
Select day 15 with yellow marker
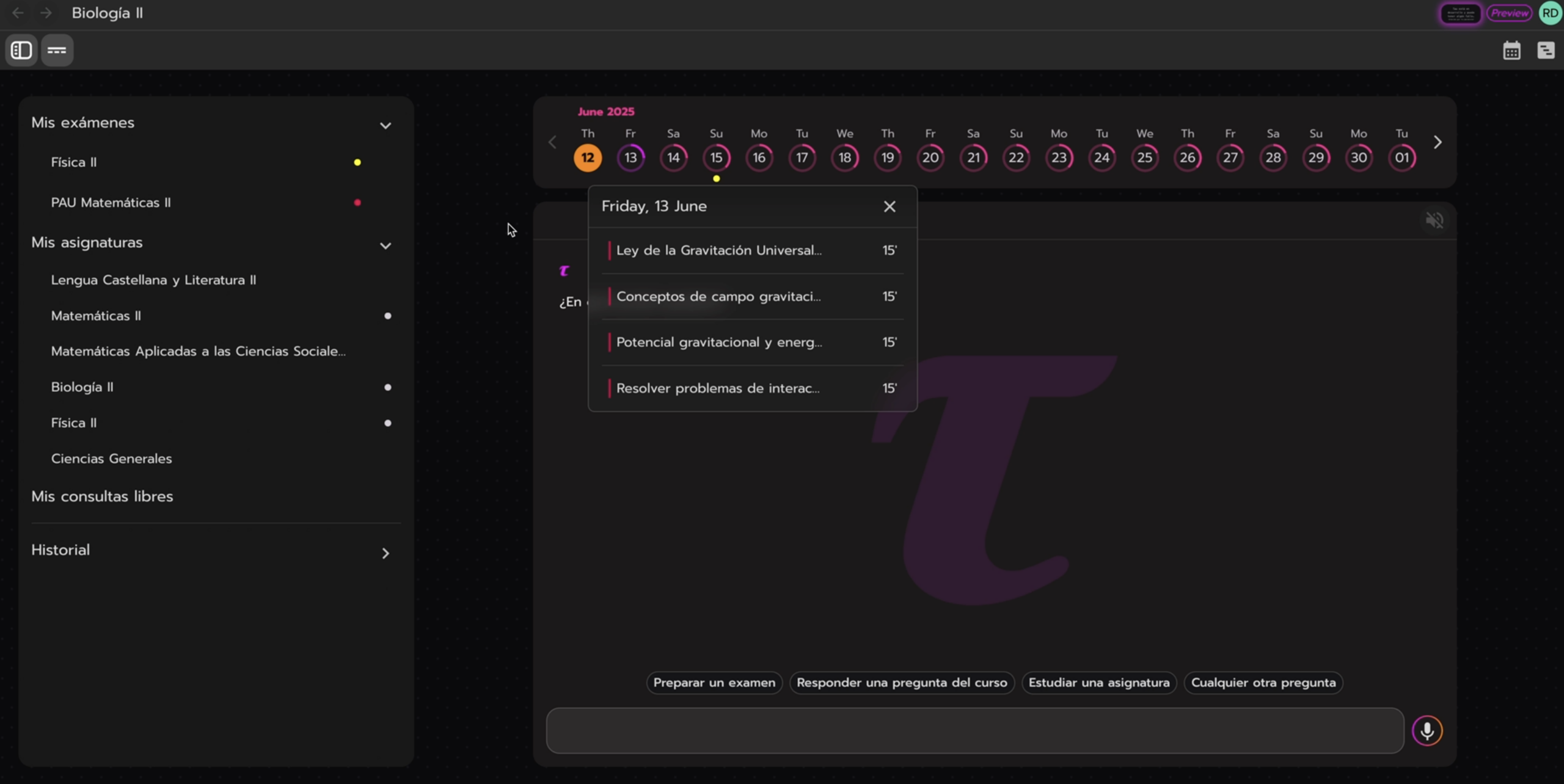point(716,158)
